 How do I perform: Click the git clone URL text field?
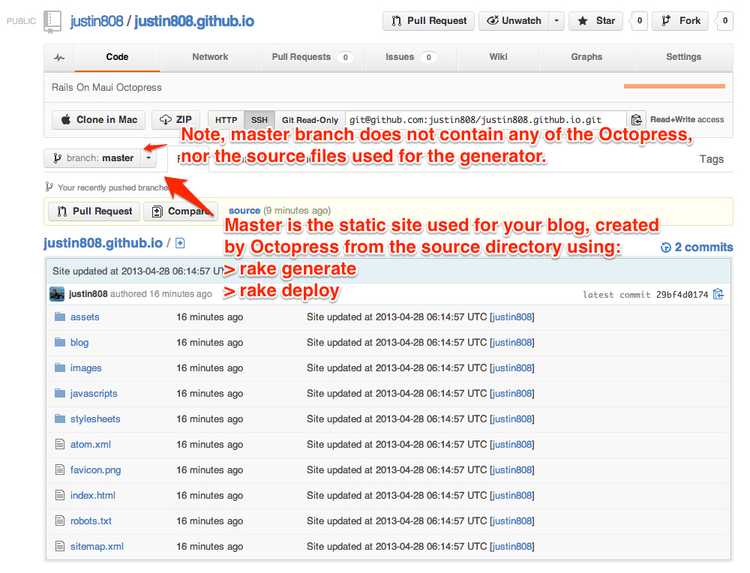(485, 120)
